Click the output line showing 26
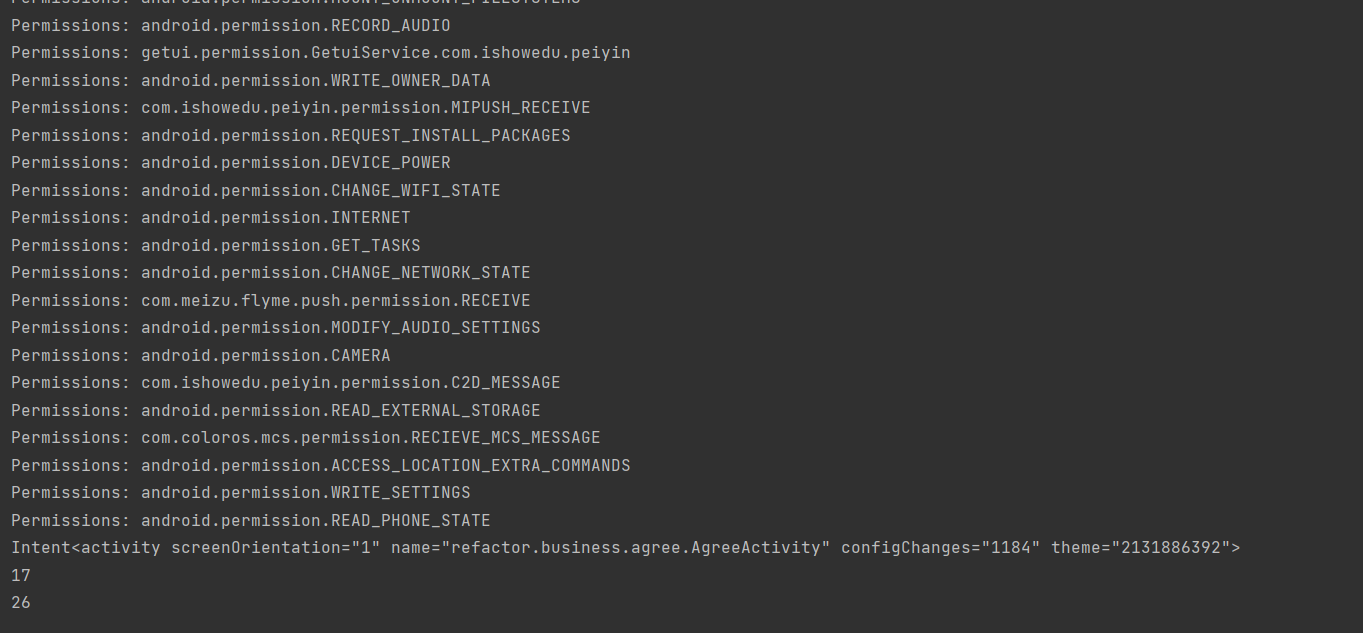 (x=21, y=602)
